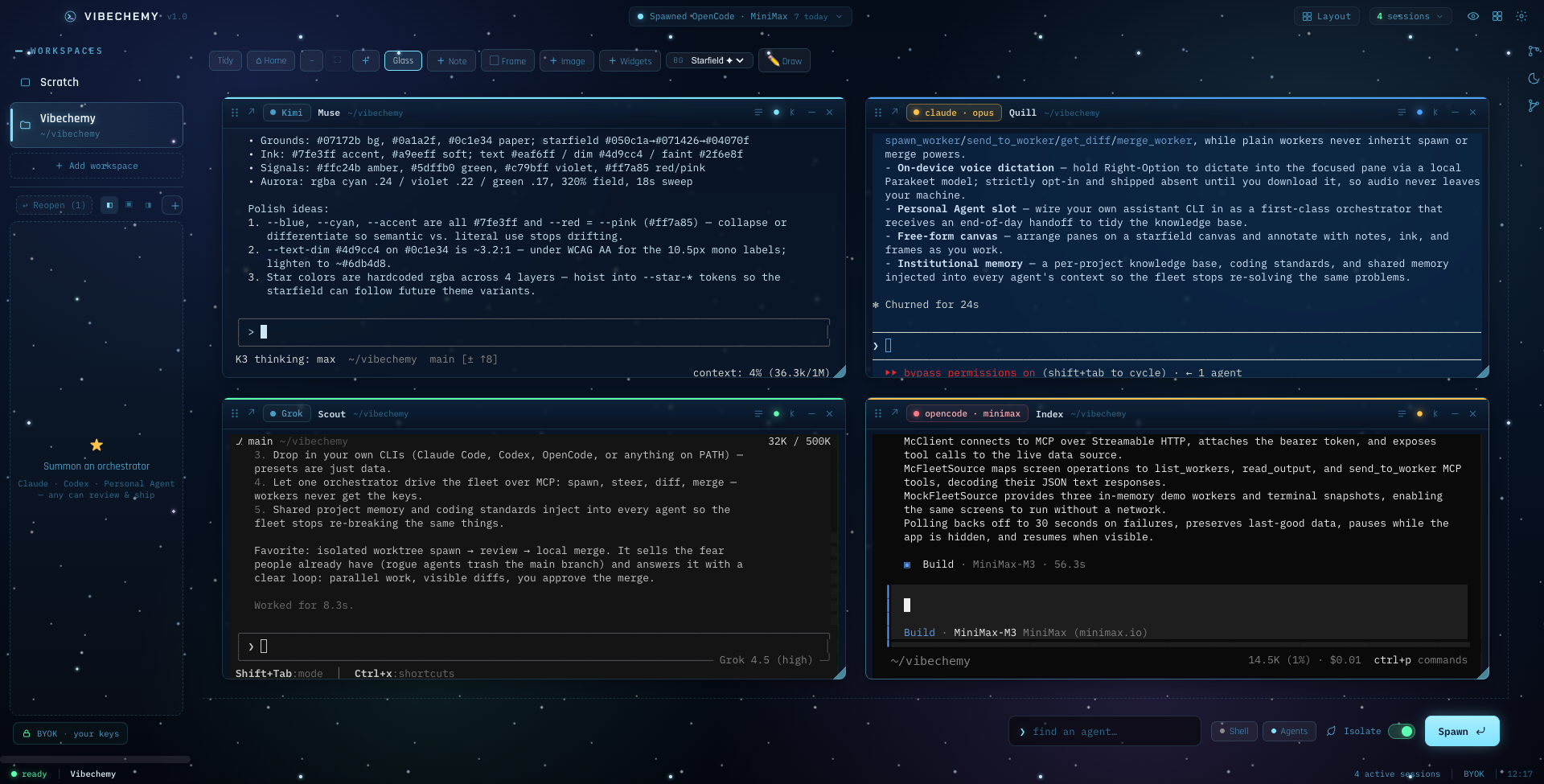Click the Add workspace button
Image resolution: width=1544 pixels, height=784 pixels.
click(x=96, y=166)
